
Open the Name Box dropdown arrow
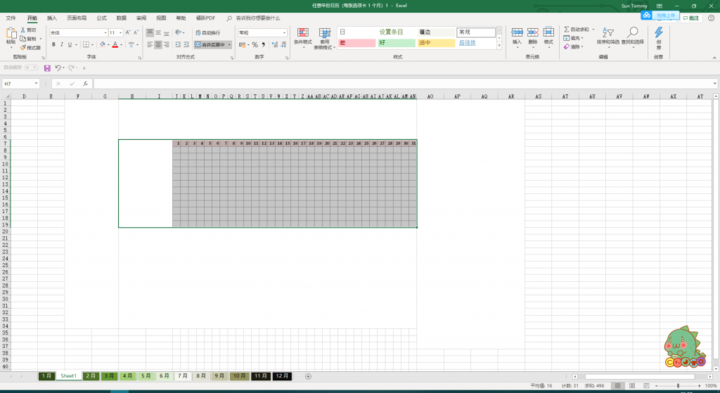pyautogui.click(x=36, y=84)
